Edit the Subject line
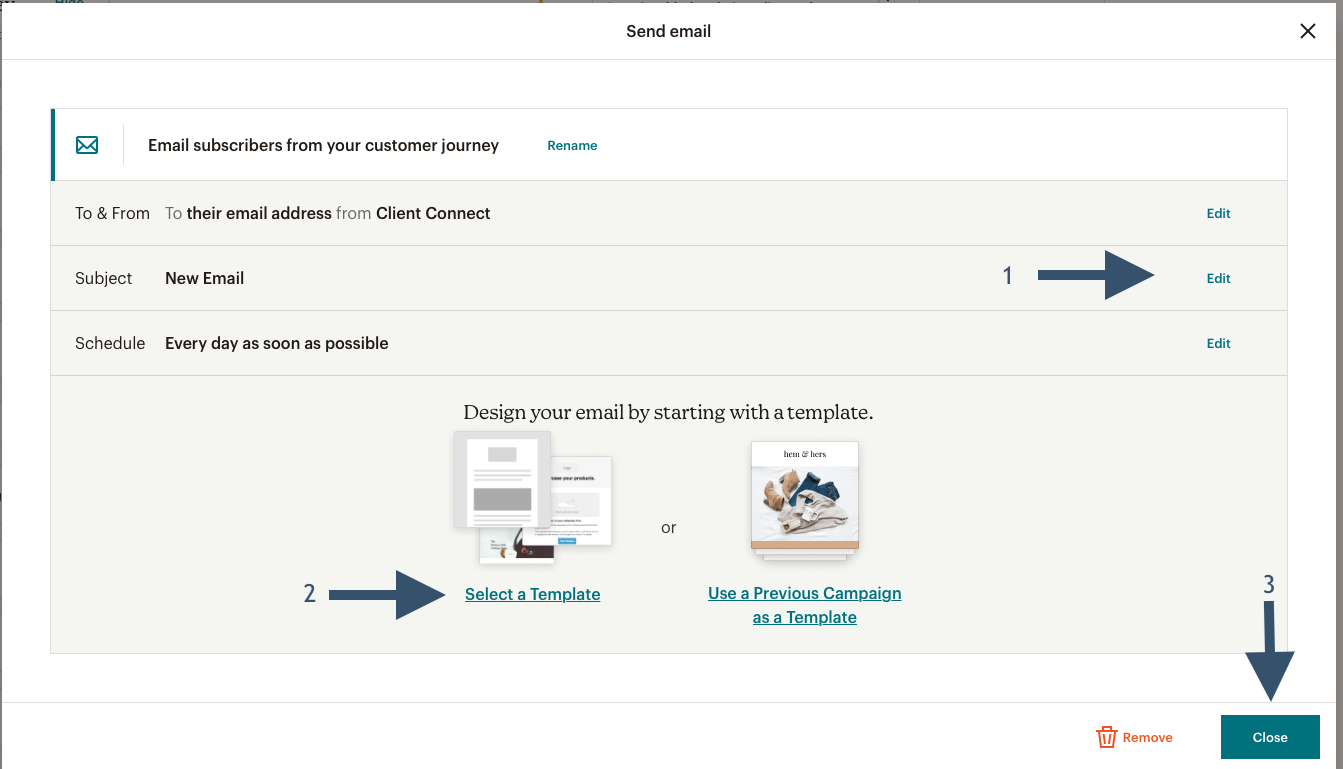The height and width of the screenshot is (769, 1343). 1218,278
